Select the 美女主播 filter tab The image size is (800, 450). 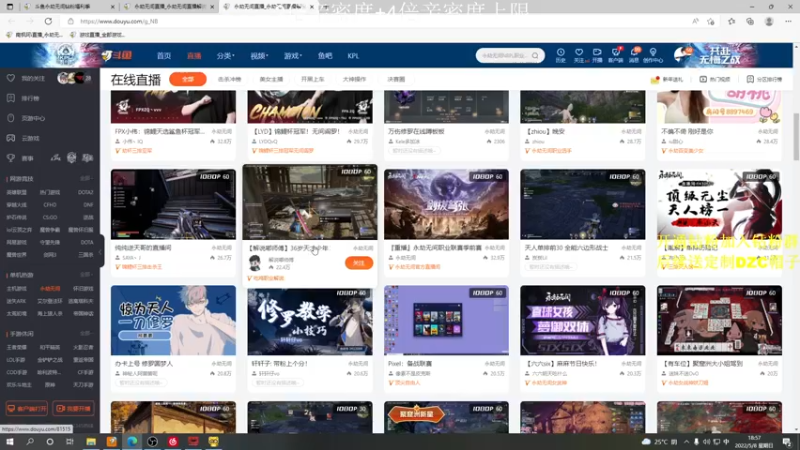coord(271,79)
